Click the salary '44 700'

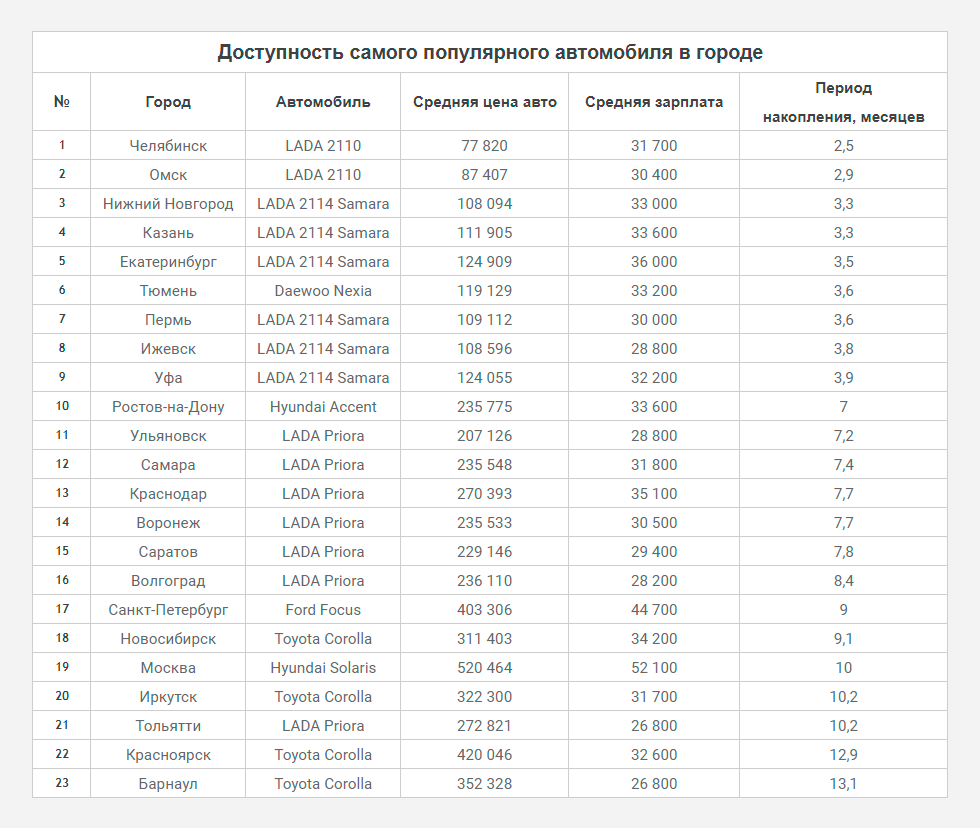pos(654,610)
